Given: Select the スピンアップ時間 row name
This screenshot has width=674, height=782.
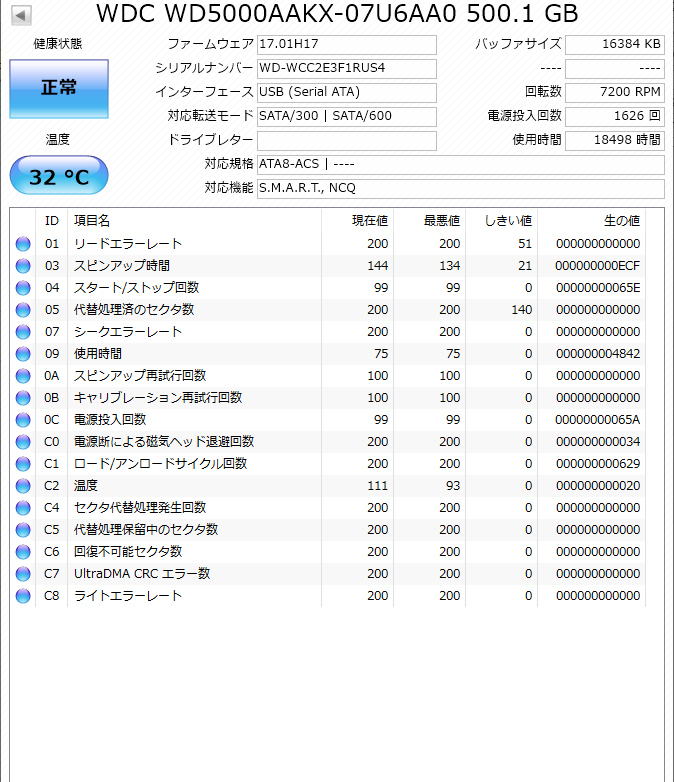Looking at the screenshot, I should point(122,266).
